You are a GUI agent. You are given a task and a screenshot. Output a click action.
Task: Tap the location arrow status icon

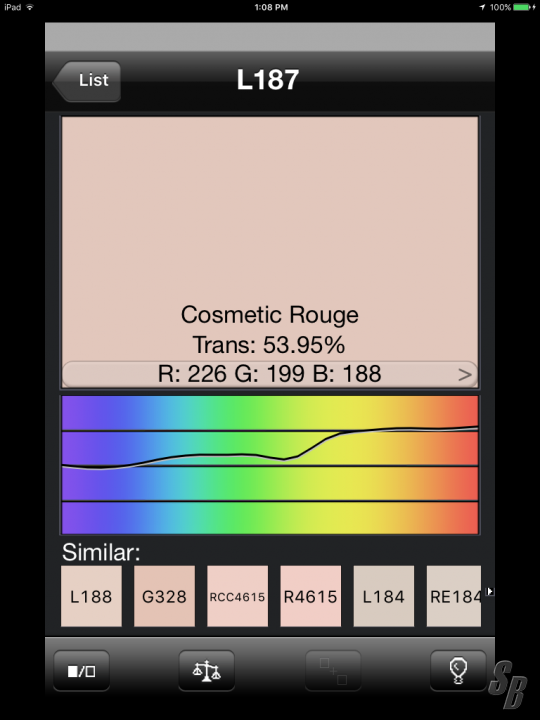tap(482, 7)
